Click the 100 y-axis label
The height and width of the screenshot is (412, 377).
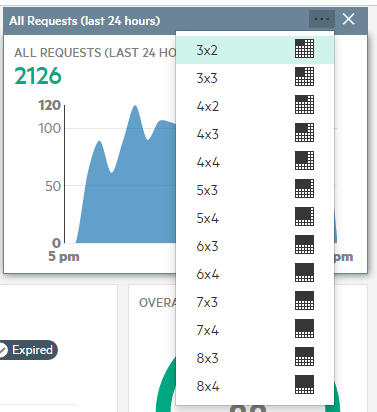point(50,128)
